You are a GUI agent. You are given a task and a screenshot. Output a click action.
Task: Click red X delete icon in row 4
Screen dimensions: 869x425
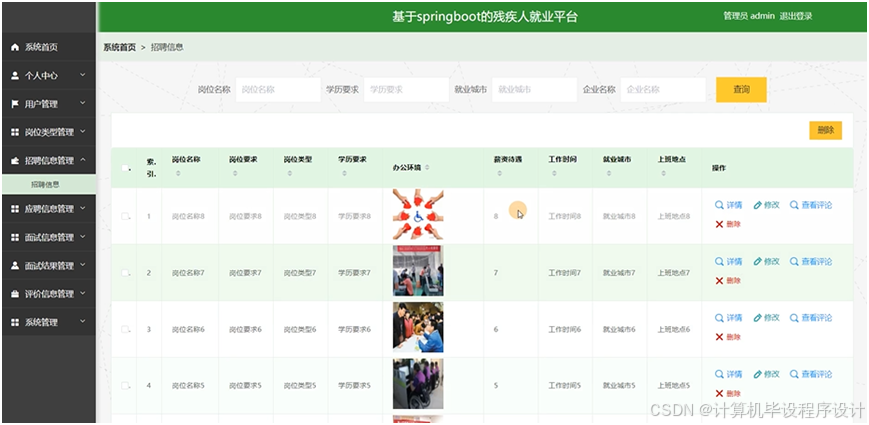pyautogui.click(x=719, y=393)
